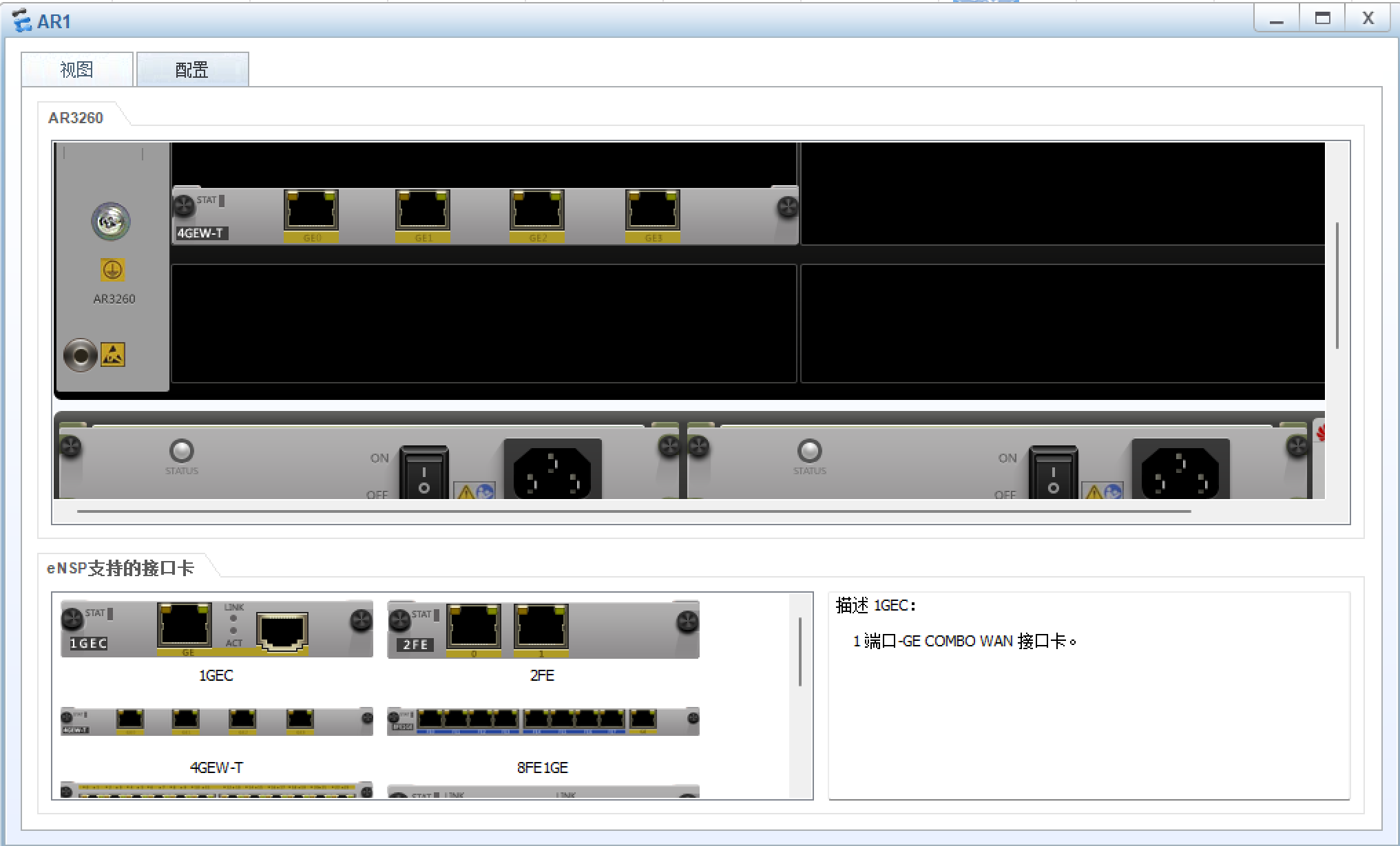
Task: Click the GE2 Ethernet port
Action: (536, 211)
